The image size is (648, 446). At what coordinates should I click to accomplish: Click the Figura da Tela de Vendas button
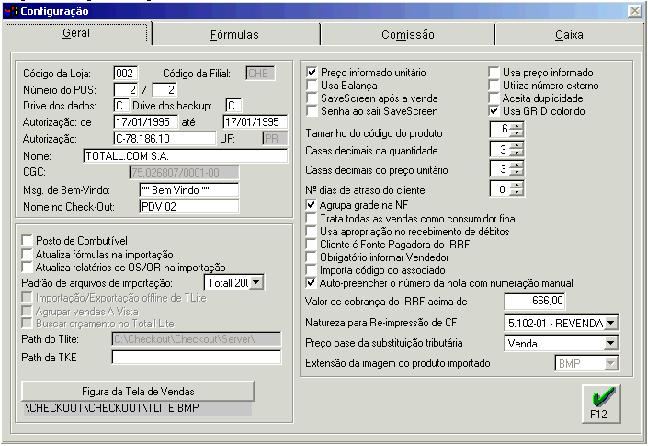click(x=138, y=391)
